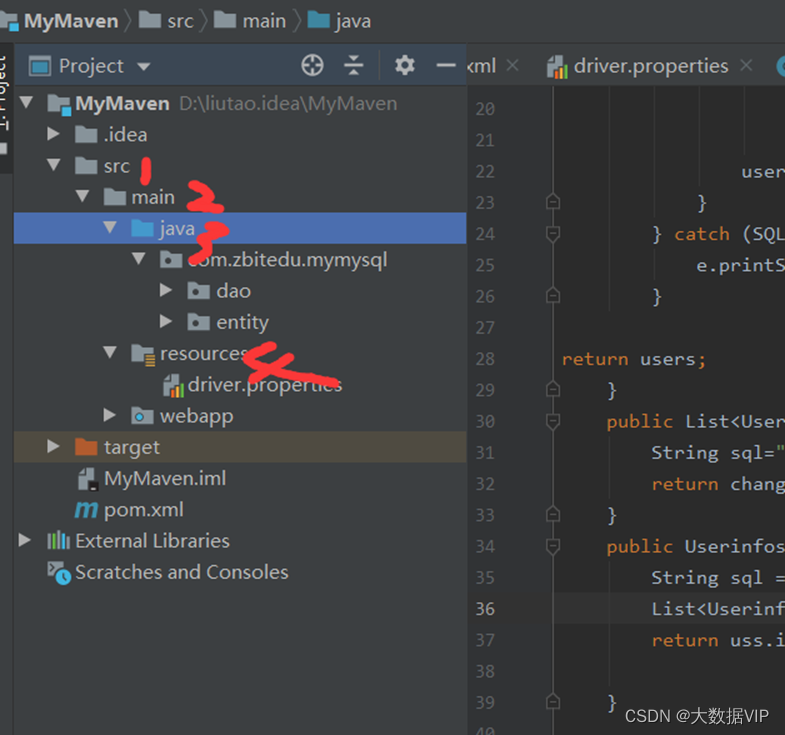Select the entity package icon
This screenshot has height=735, width=785.
(199, 322)
